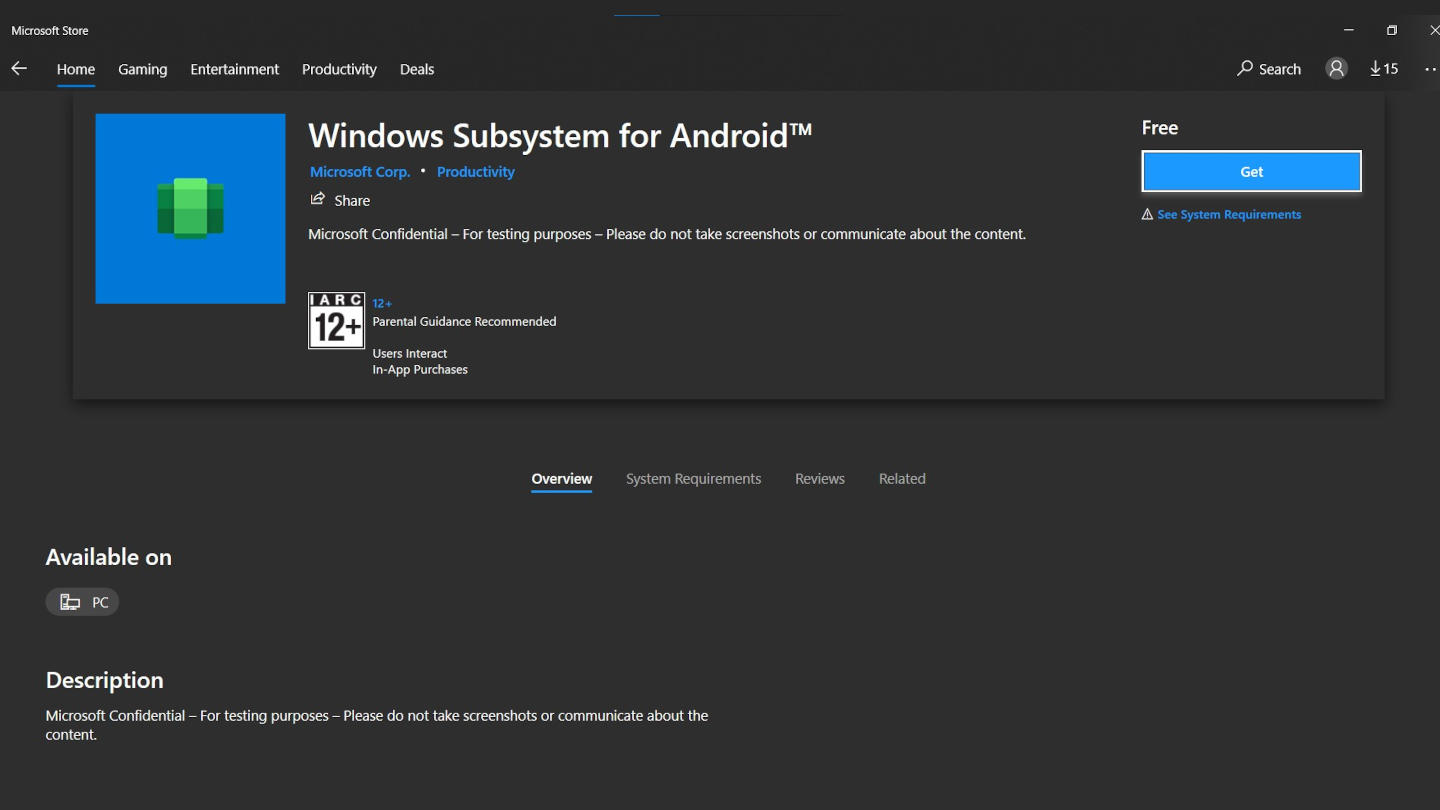Open the Entertainment section

click(x=234, y=69)
